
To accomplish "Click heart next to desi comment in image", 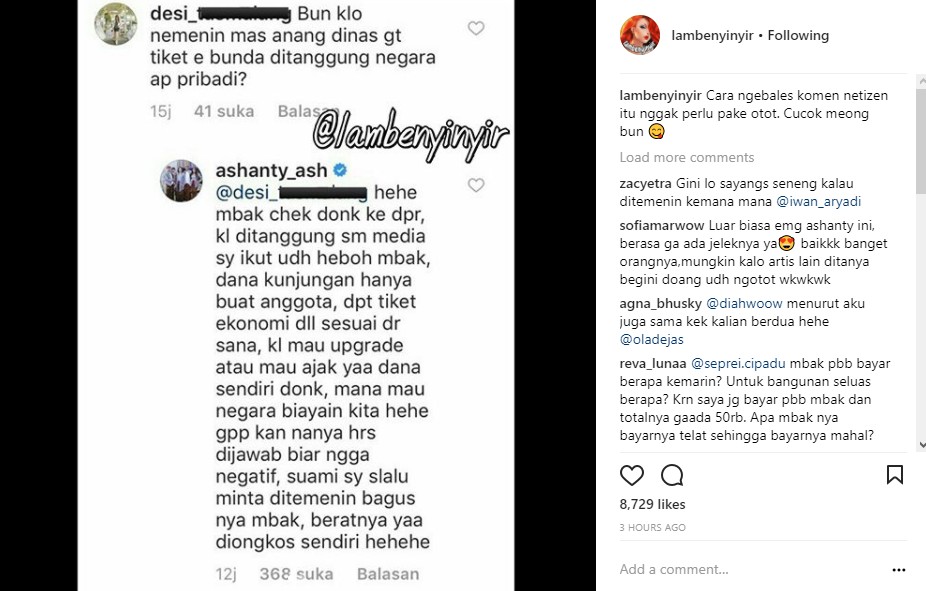I will (476, 28).
